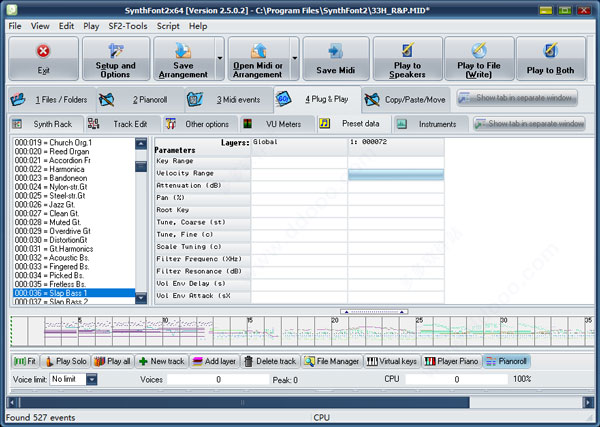Open the Voice limit dropdown

tap(91, 379)
